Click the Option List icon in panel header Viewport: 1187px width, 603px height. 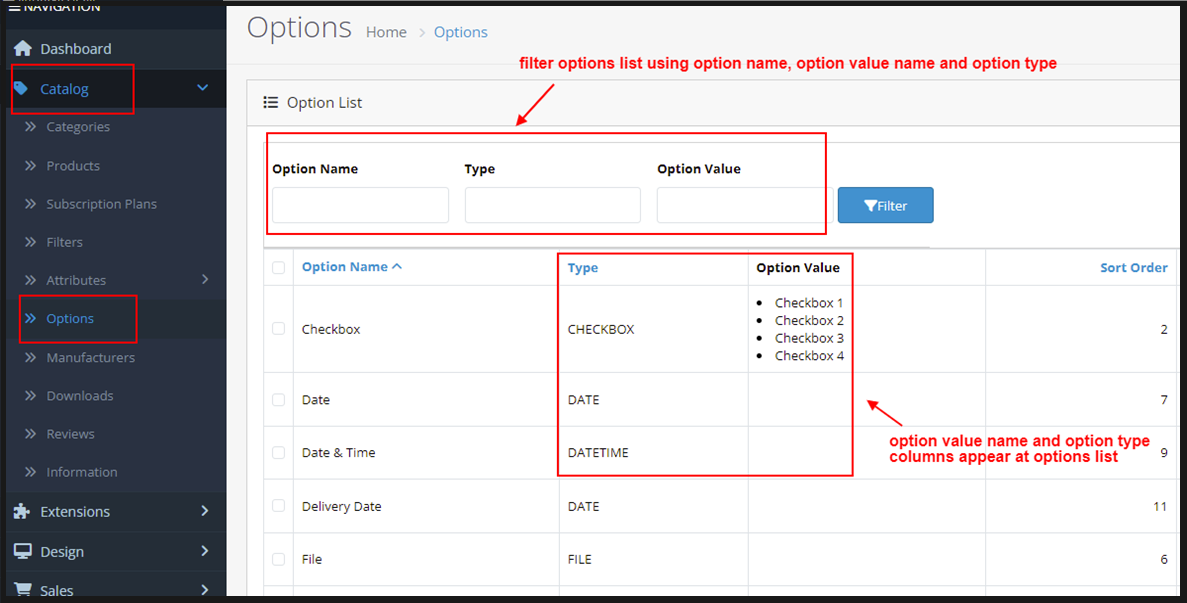coord(270,102)
